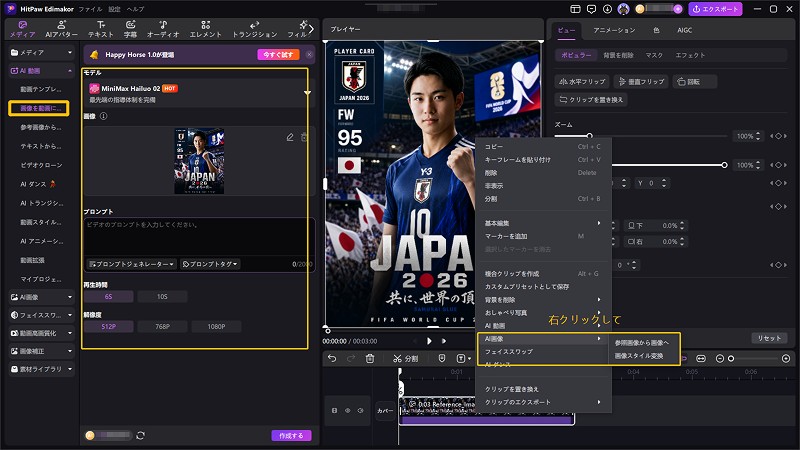Click the image info icon beside 画像
This screenshot has width=800, height=450.
point(104,116)
